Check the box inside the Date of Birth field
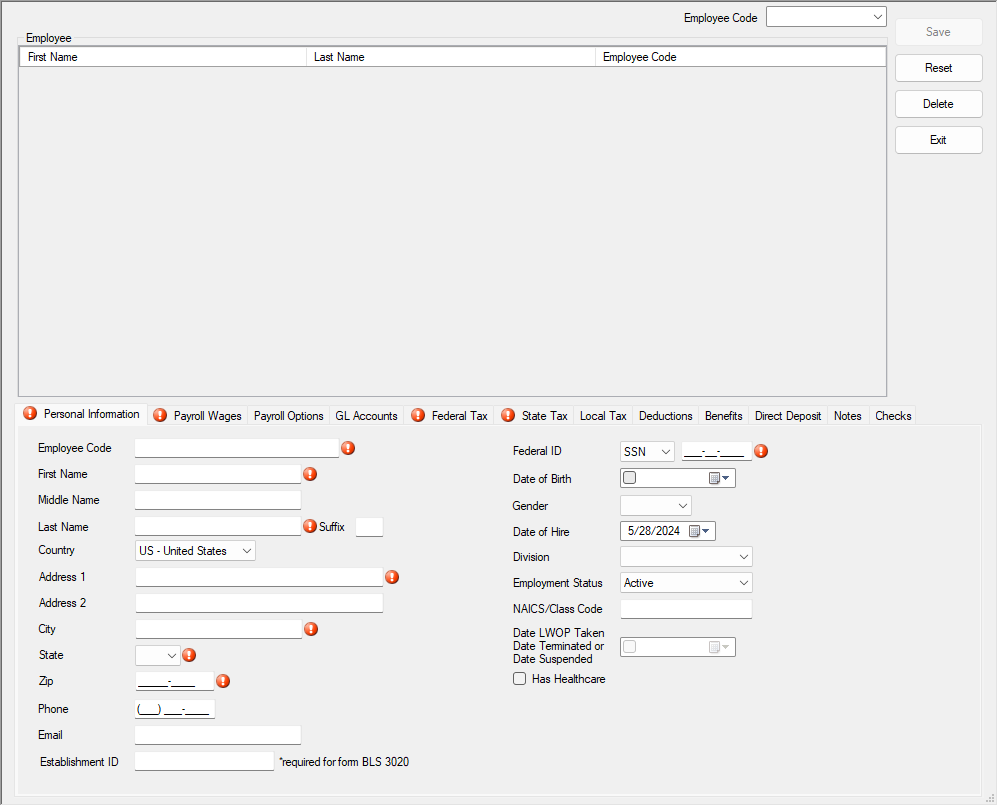 click(629, 478)
